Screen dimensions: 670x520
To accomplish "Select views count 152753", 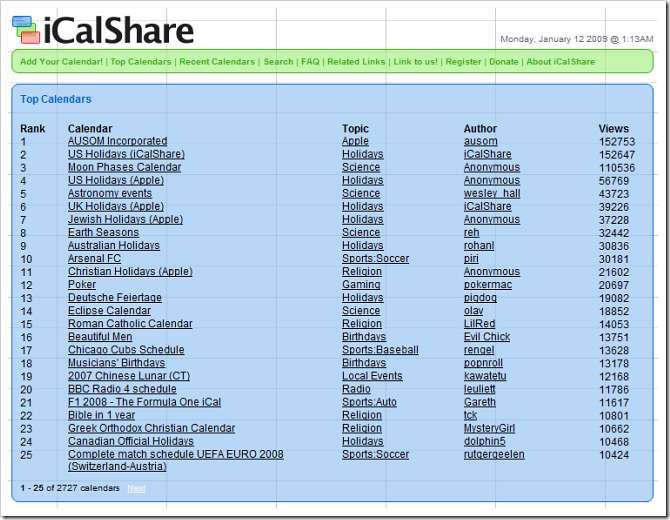I will tap(617, 141).
